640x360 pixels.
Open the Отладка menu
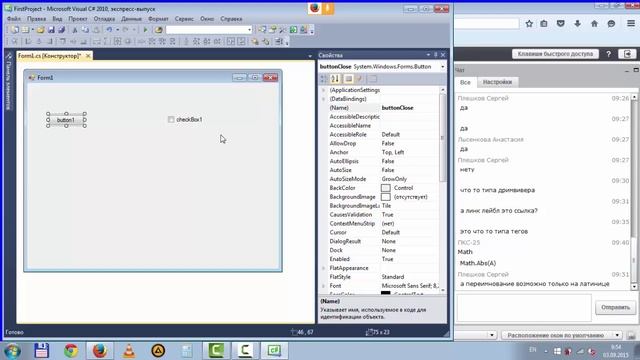point(104,19)
